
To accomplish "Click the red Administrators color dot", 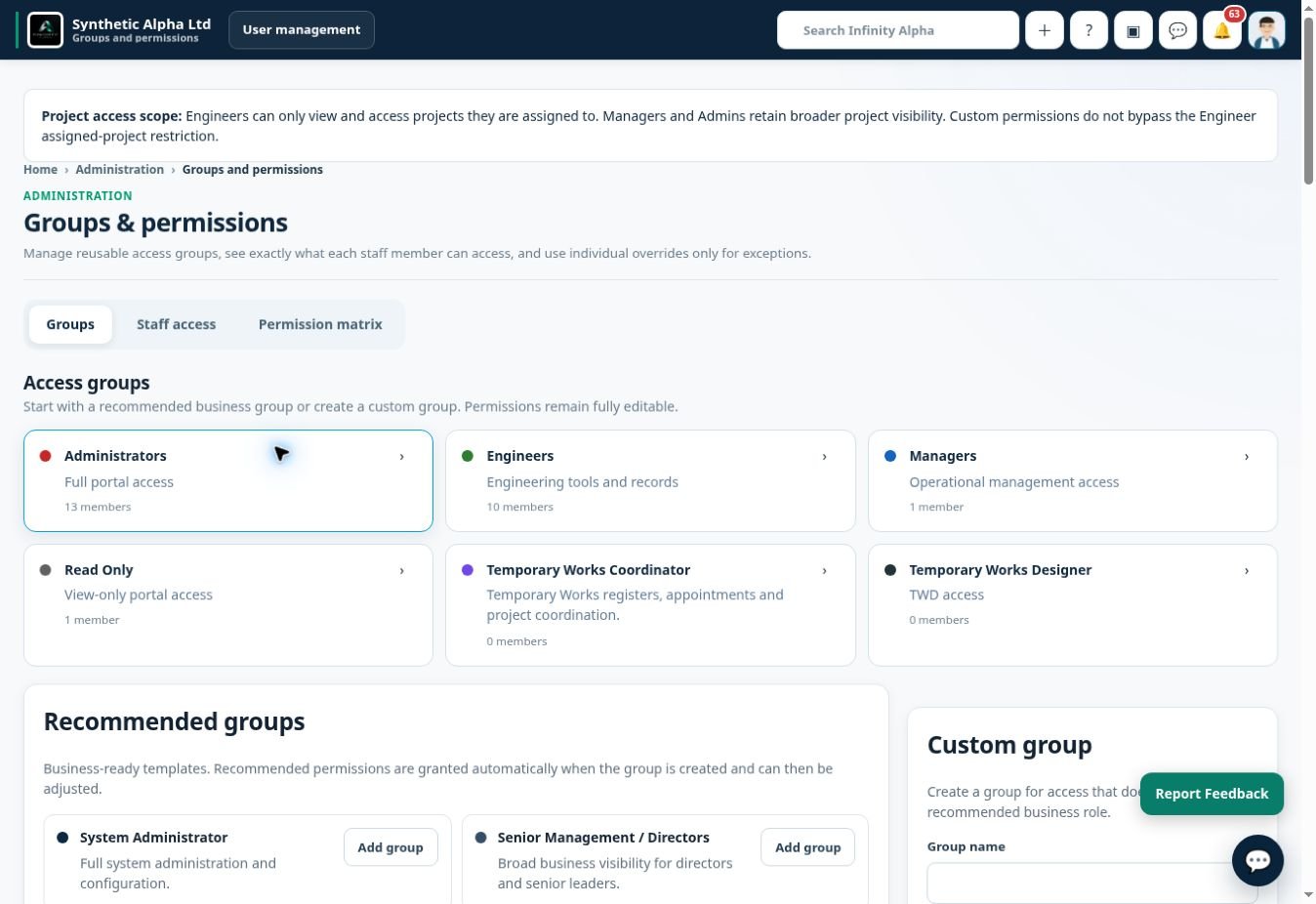I will point(45,456).
